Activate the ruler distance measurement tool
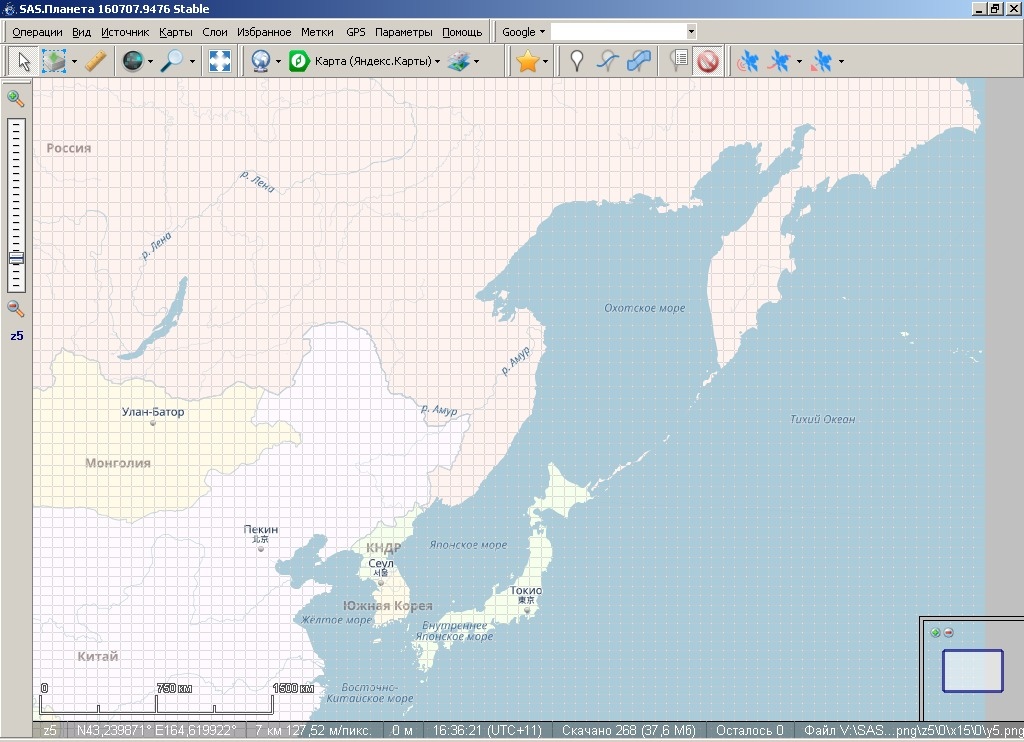The height and width of the screenshot is (742, 1024). (x=96, y=62)
